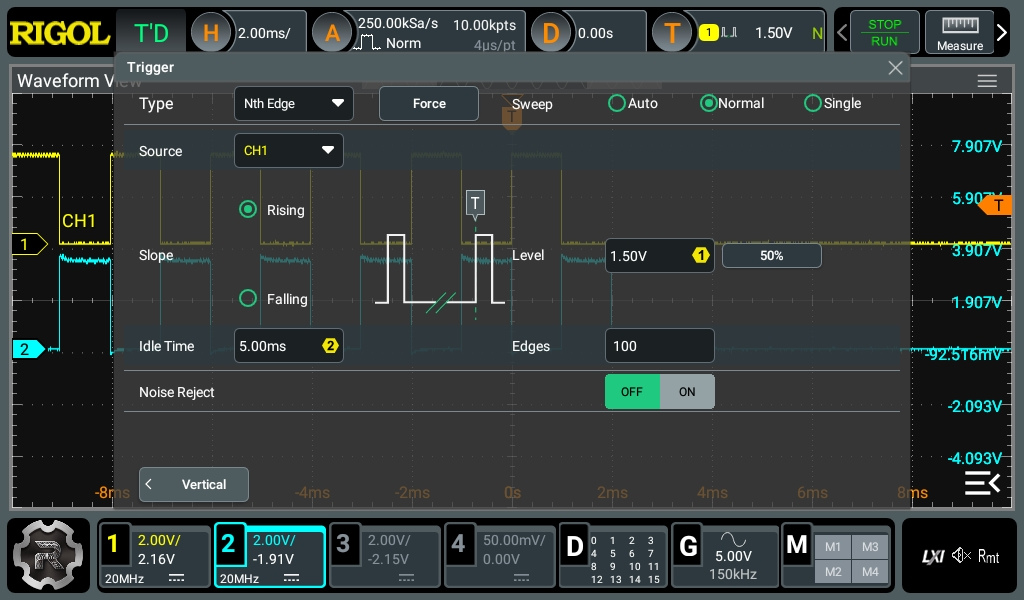
Task: Select the channel 2 tab
Action: point(270,556)
